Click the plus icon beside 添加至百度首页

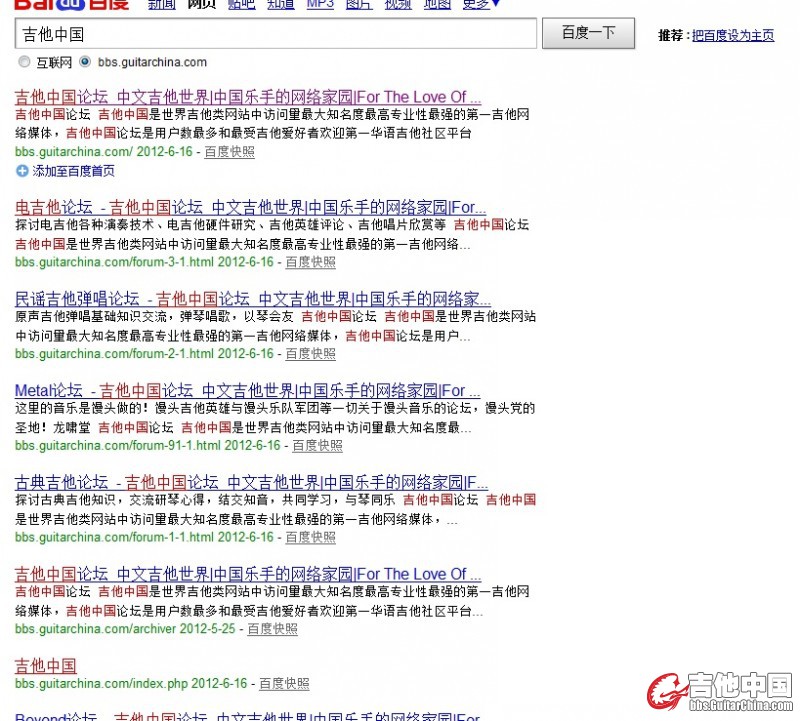click(x=22, y=171)
